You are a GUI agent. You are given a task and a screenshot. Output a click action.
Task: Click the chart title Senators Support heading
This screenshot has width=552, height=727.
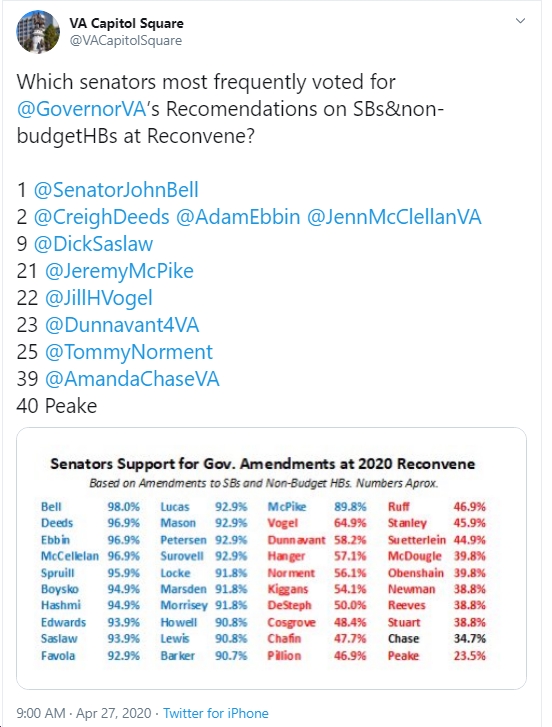tap(263, 464)
